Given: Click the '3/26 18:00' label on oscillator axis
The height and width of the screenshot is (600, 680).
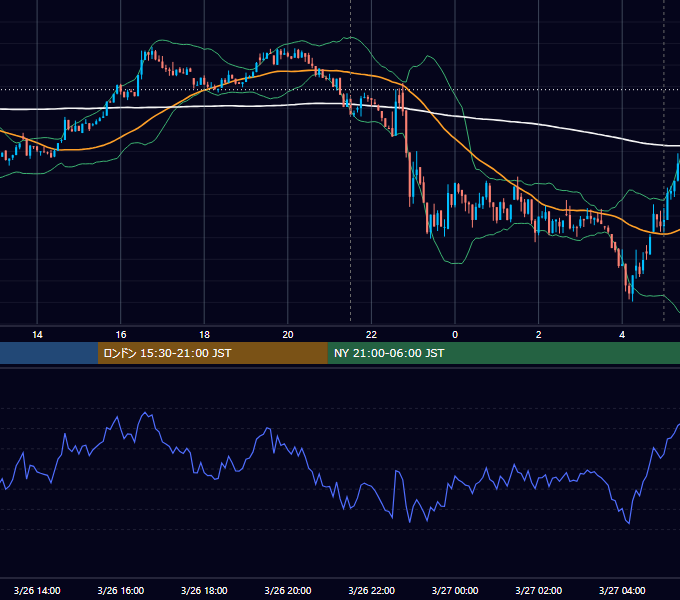Looking at the screenshot, I should 204,590.
